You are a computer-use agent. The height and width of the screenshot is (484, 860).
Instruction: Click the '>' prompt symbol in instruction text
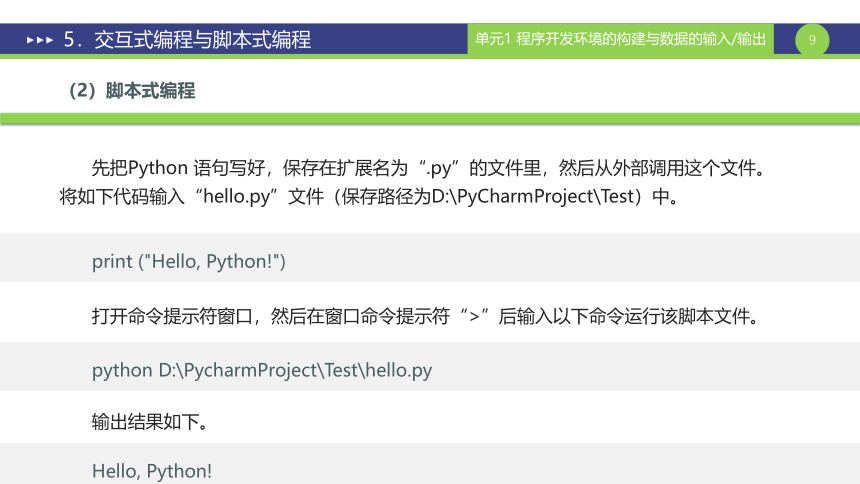474,317
